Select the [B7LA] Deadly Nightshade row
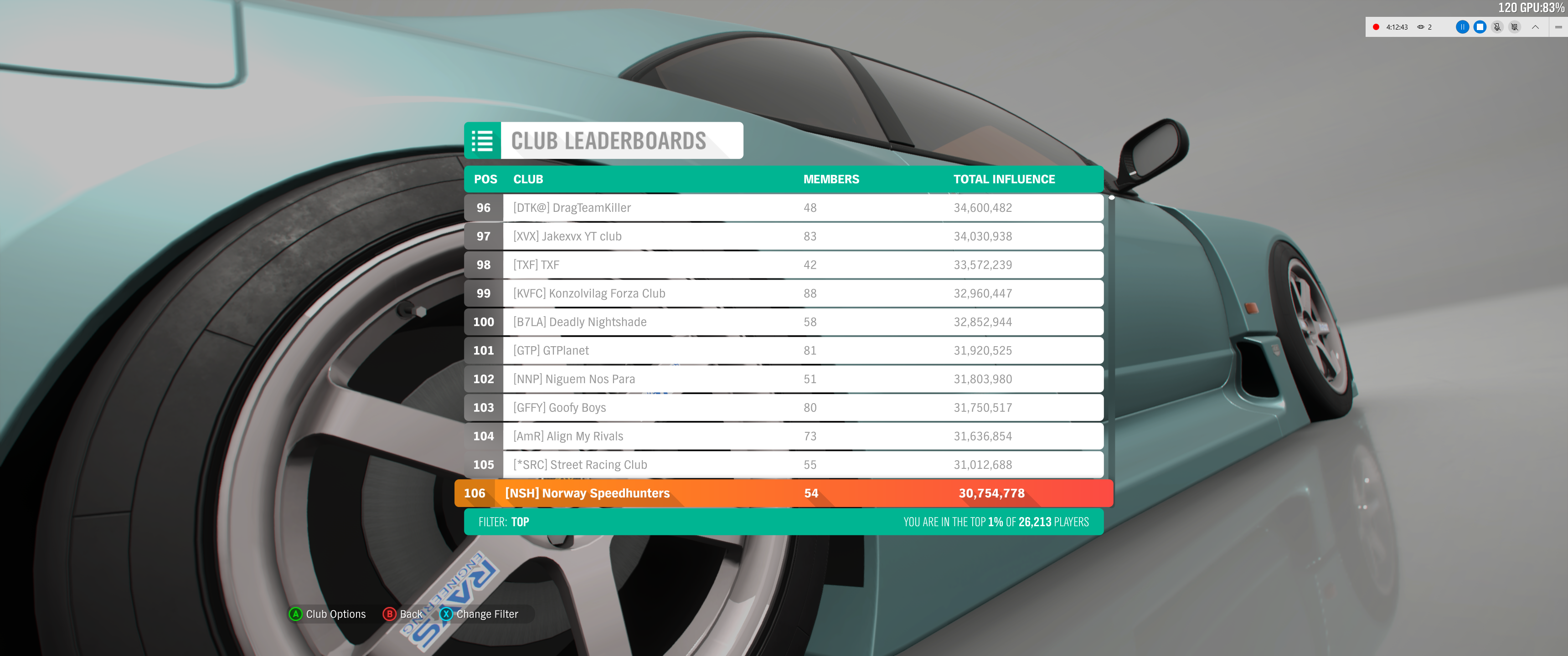 [x=784, y=322]
